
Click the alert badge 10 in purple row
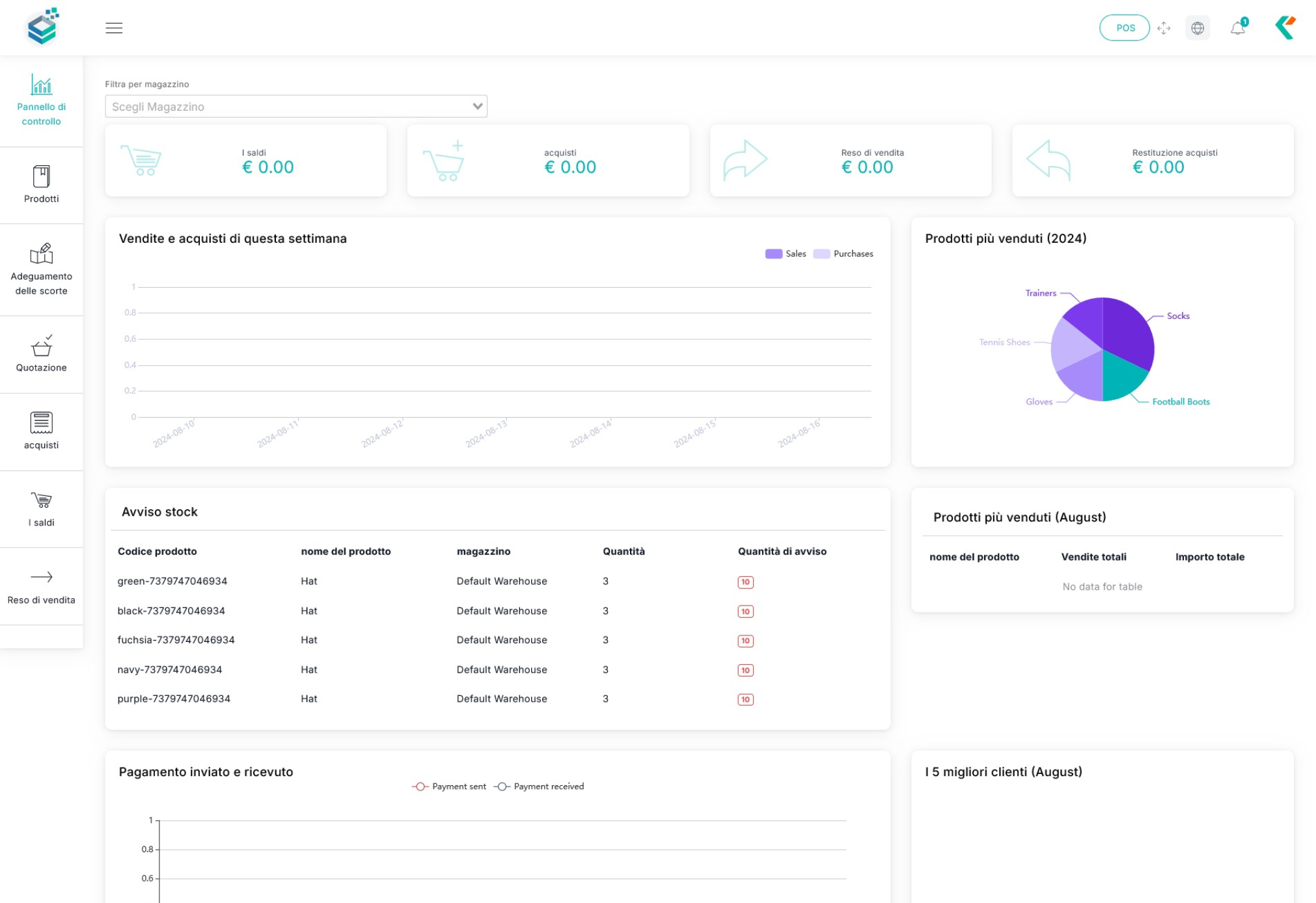pyautogui.click(x=745, y=699)
